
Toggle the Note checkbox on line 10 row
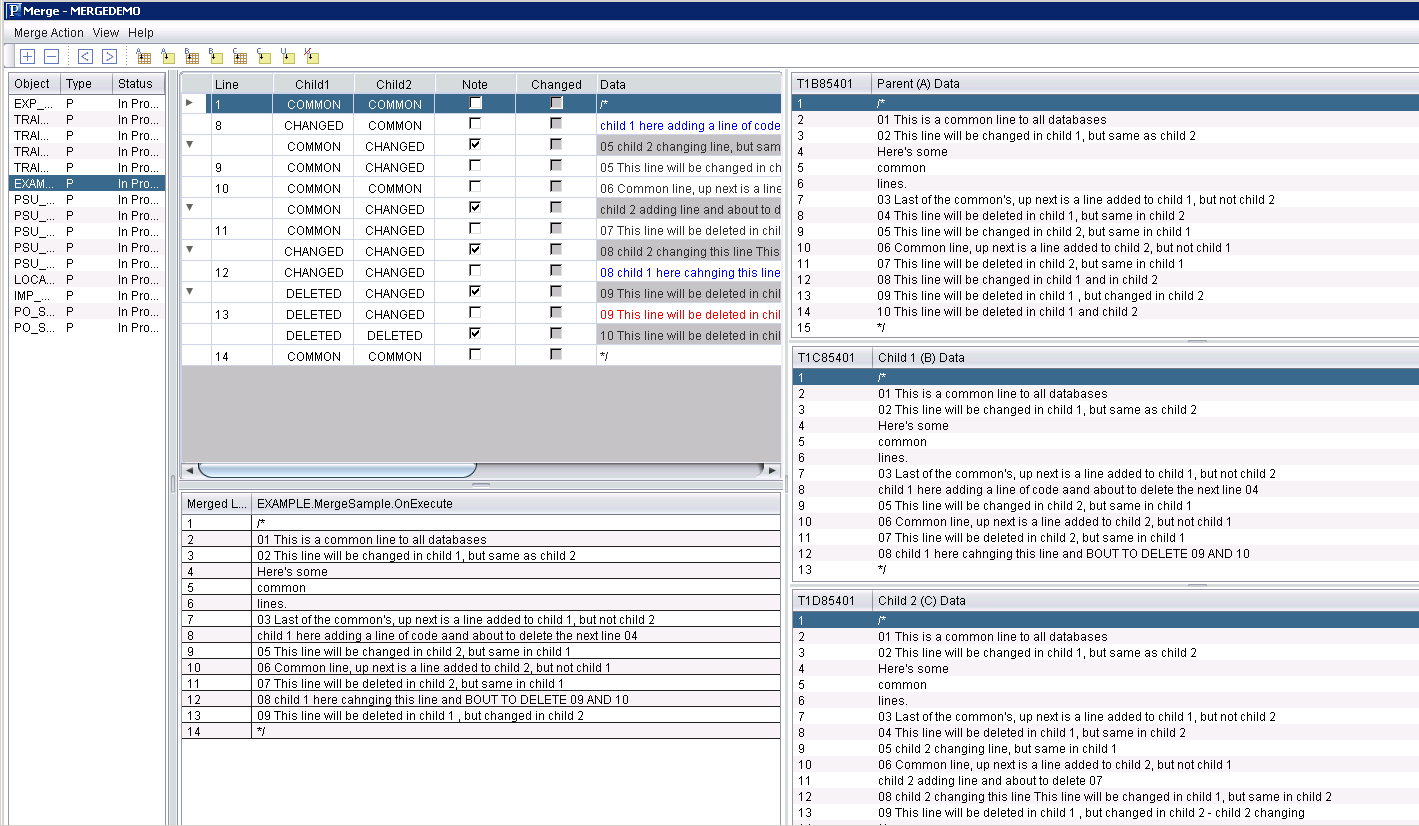pos(475,187)
